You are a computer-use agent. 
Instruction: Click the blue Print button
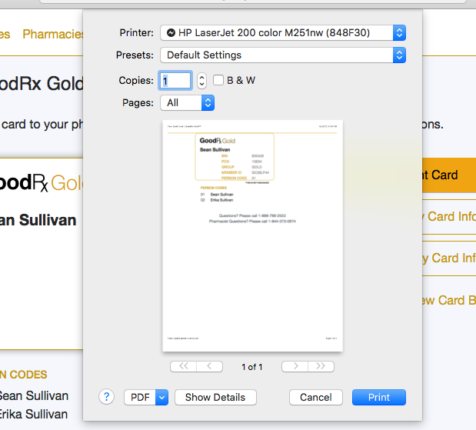[x=379, y=397]
